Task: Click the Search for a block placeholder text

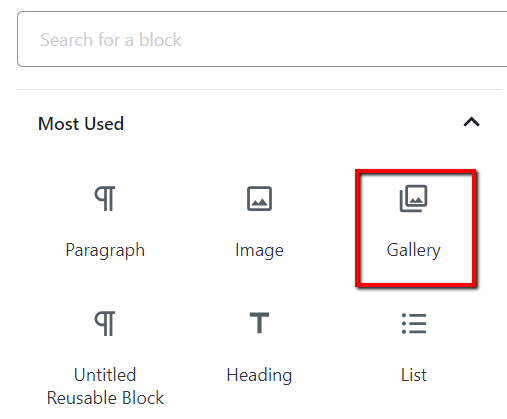Action: click(x=111, y=40)
